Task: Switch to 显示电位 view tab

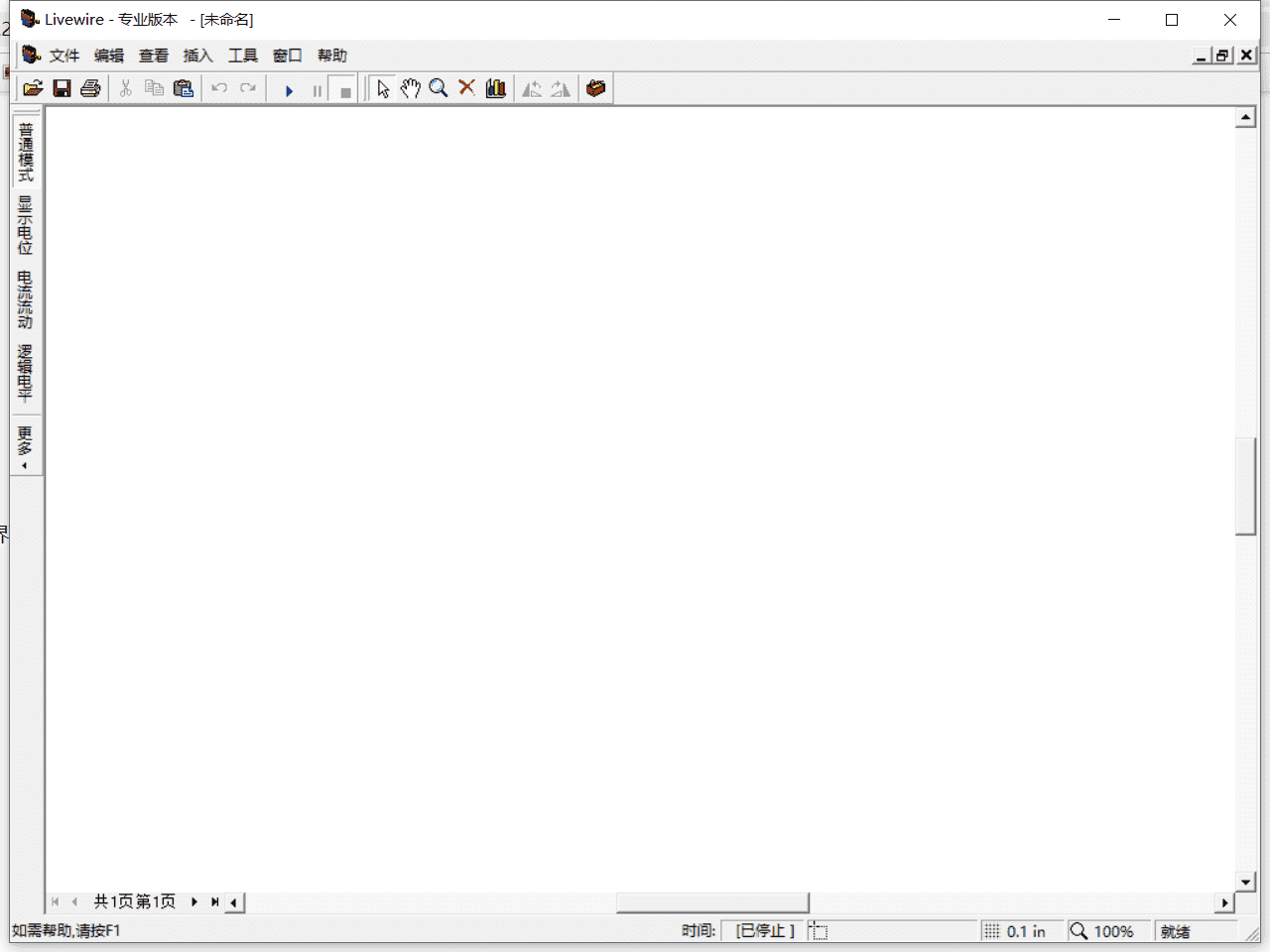Action: pyautogui.click(x=26, y=225)
